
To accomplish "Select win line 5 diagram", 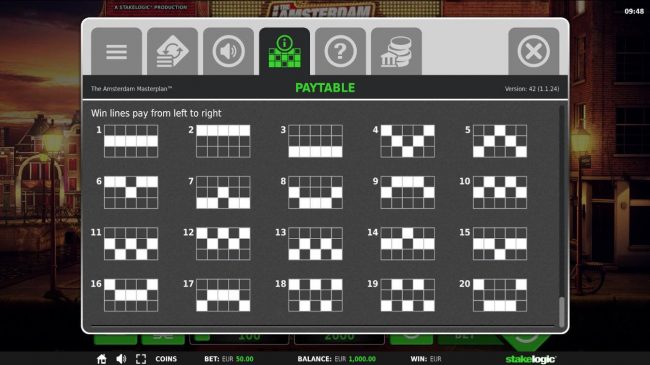I will (x=500, y=141).
